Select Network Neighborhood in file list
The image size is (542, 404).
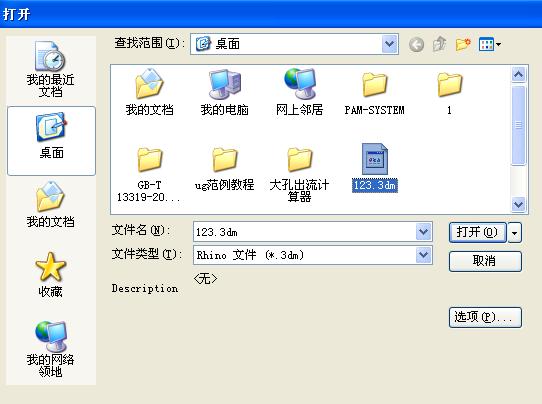coord(299,92)
